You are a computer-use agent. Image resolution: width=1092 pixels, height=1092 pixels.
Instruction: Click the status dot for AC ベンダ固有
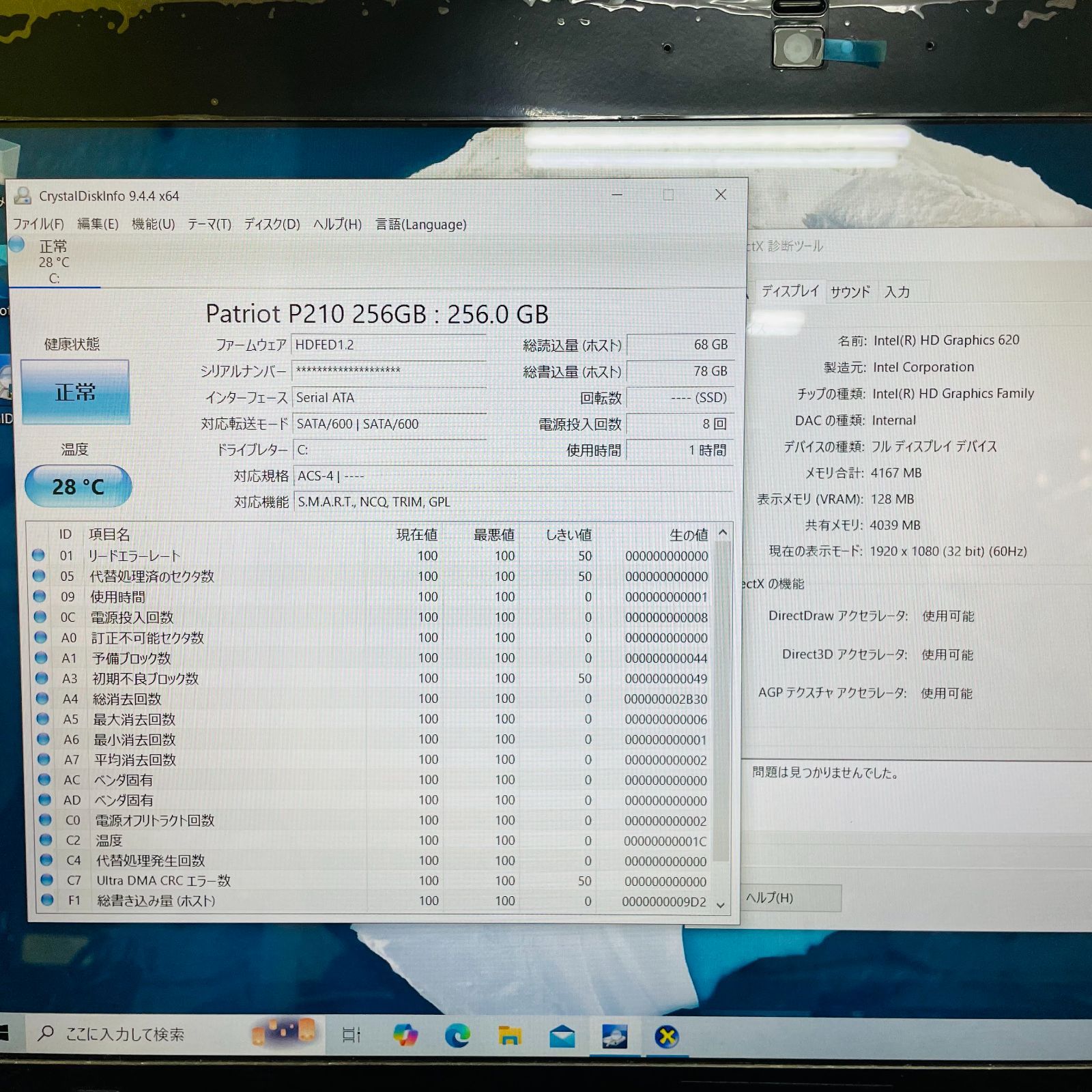(45, 779)
